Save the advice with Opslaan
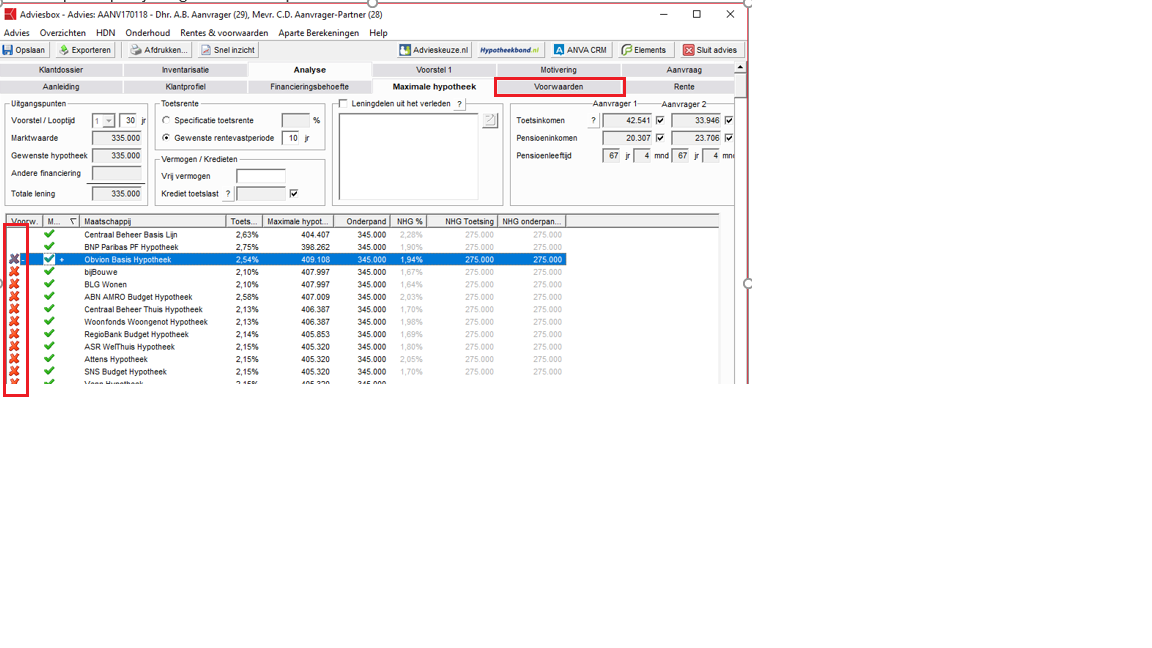The width and height of the screenshot is (1152, 648). [x=24, y=50]
